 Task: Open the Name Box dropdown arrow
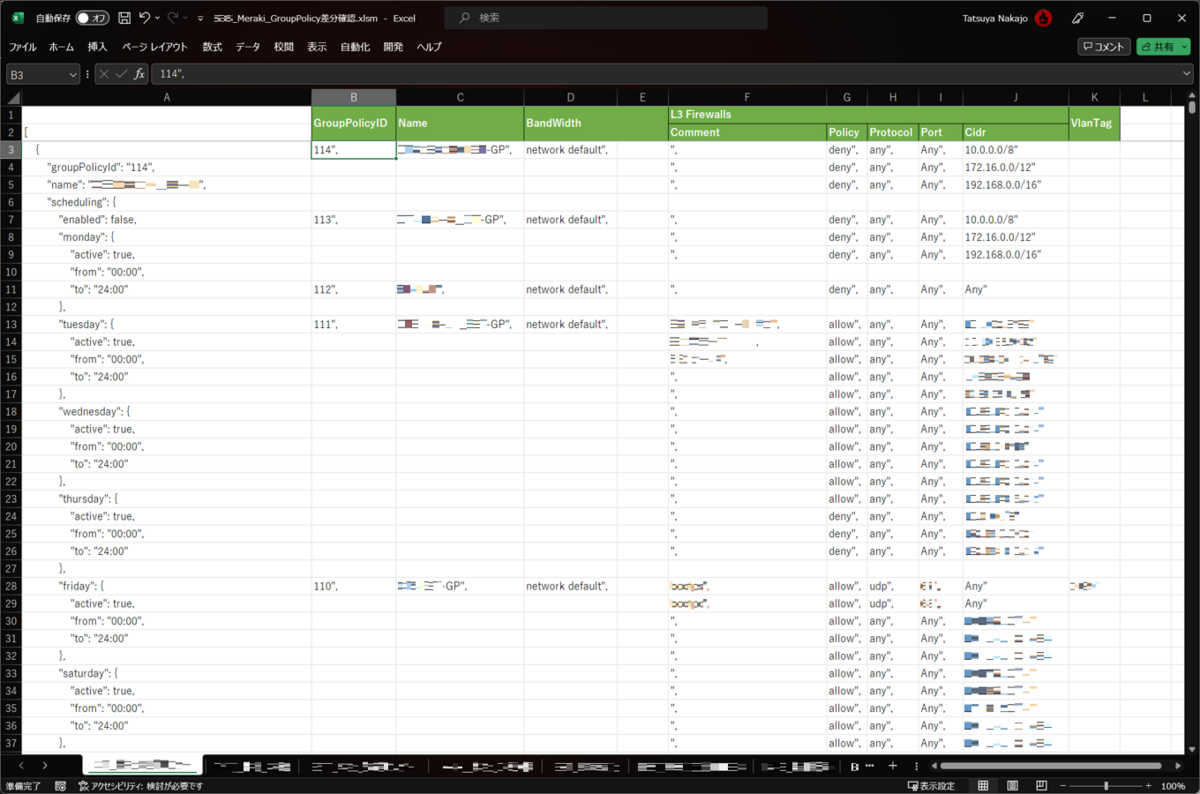[x=73, y=74]
